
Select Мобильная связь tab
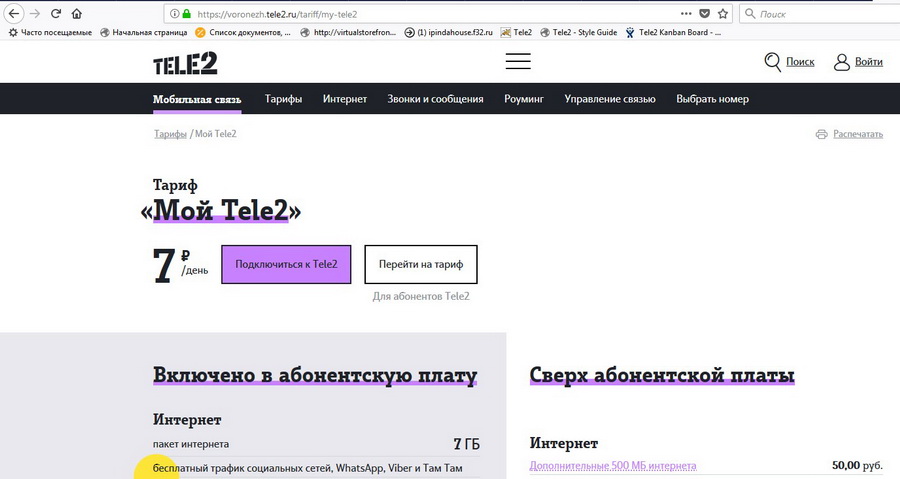point(197,99)
